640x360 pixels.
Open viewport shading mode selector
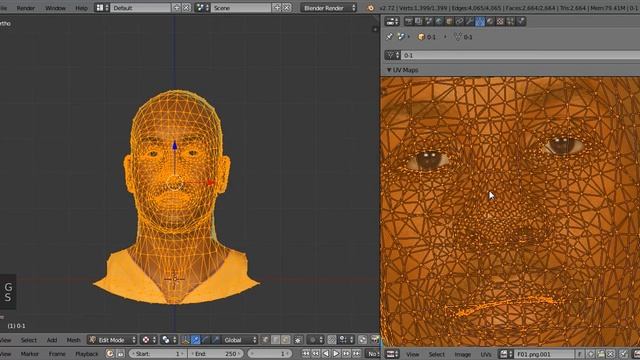(x=149, y=340)
